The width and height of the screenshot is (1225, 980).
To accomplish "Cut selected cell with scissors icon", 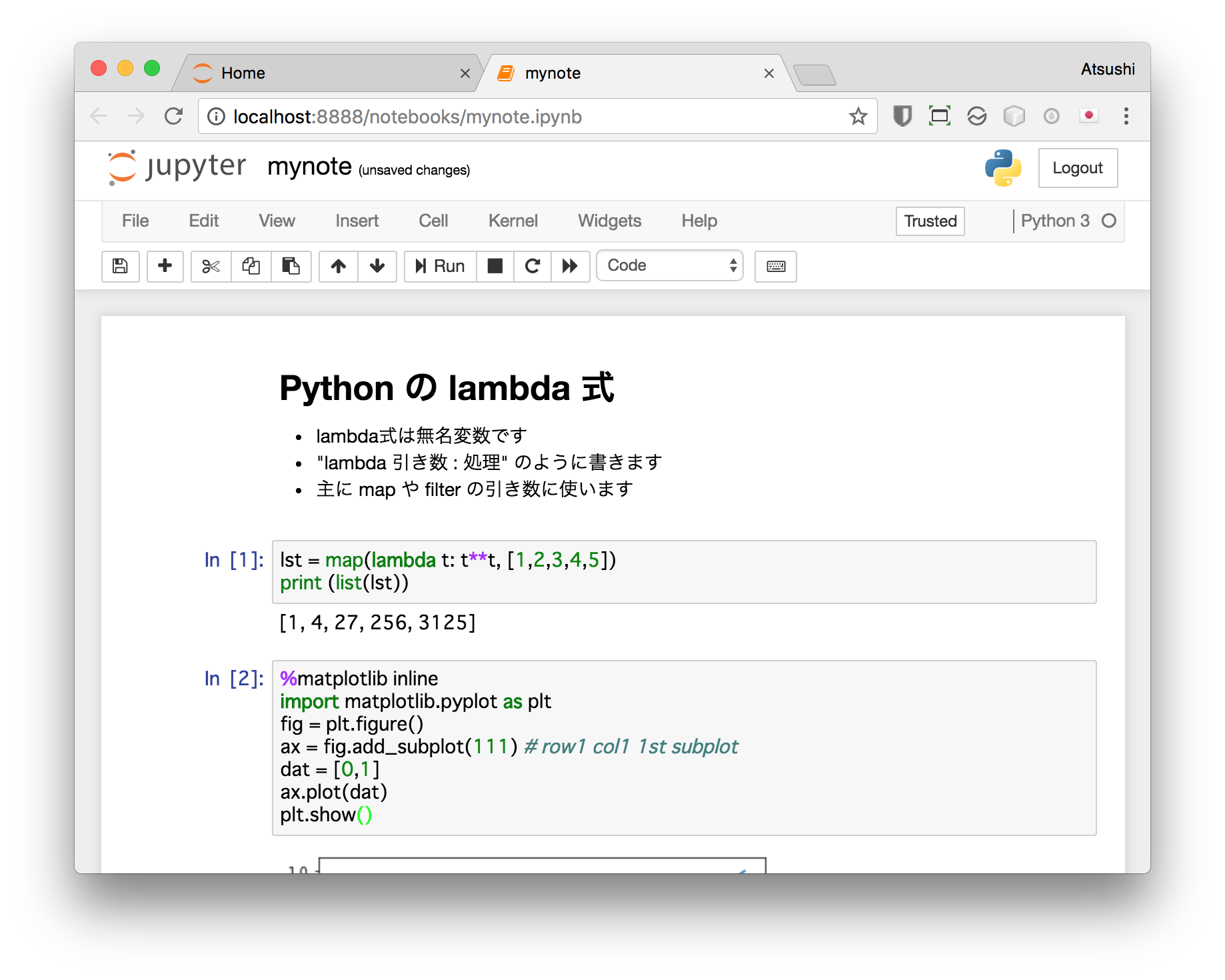I will 211,266.
